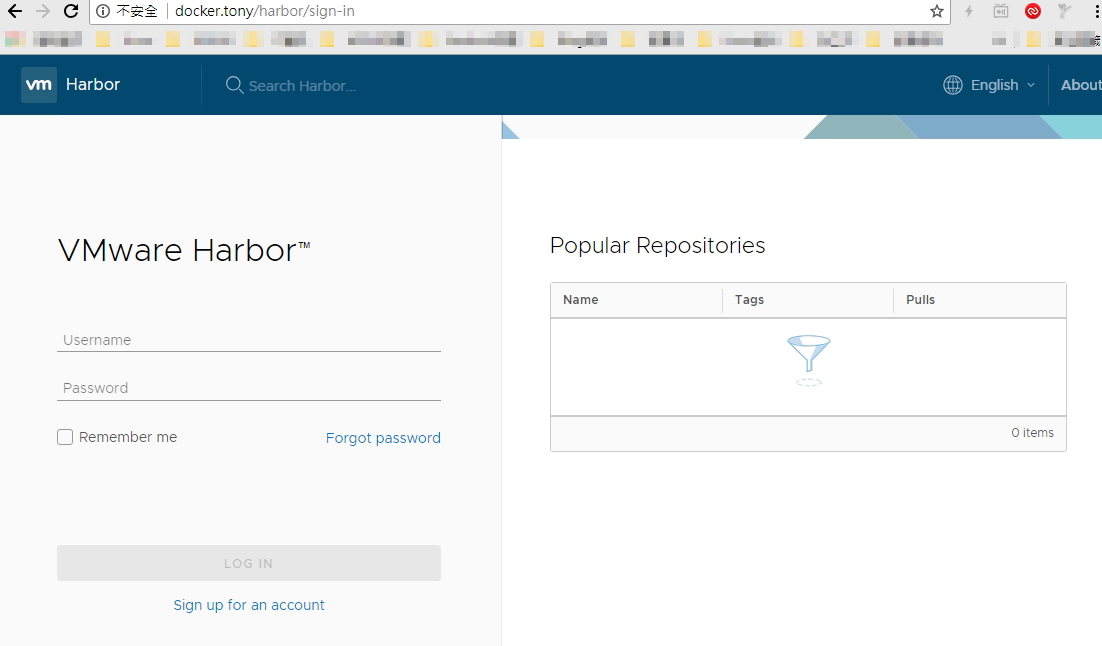Click Sign up for an account
The width and height of the screenshot is (1102, 646).
point(249,605)
